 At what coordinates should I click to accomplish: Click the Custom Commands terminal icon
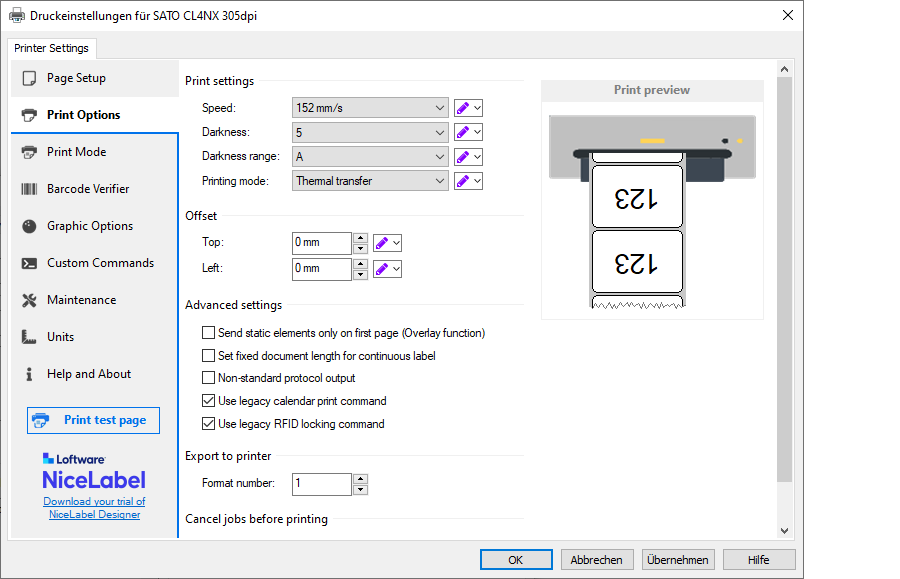pos(29,263)
